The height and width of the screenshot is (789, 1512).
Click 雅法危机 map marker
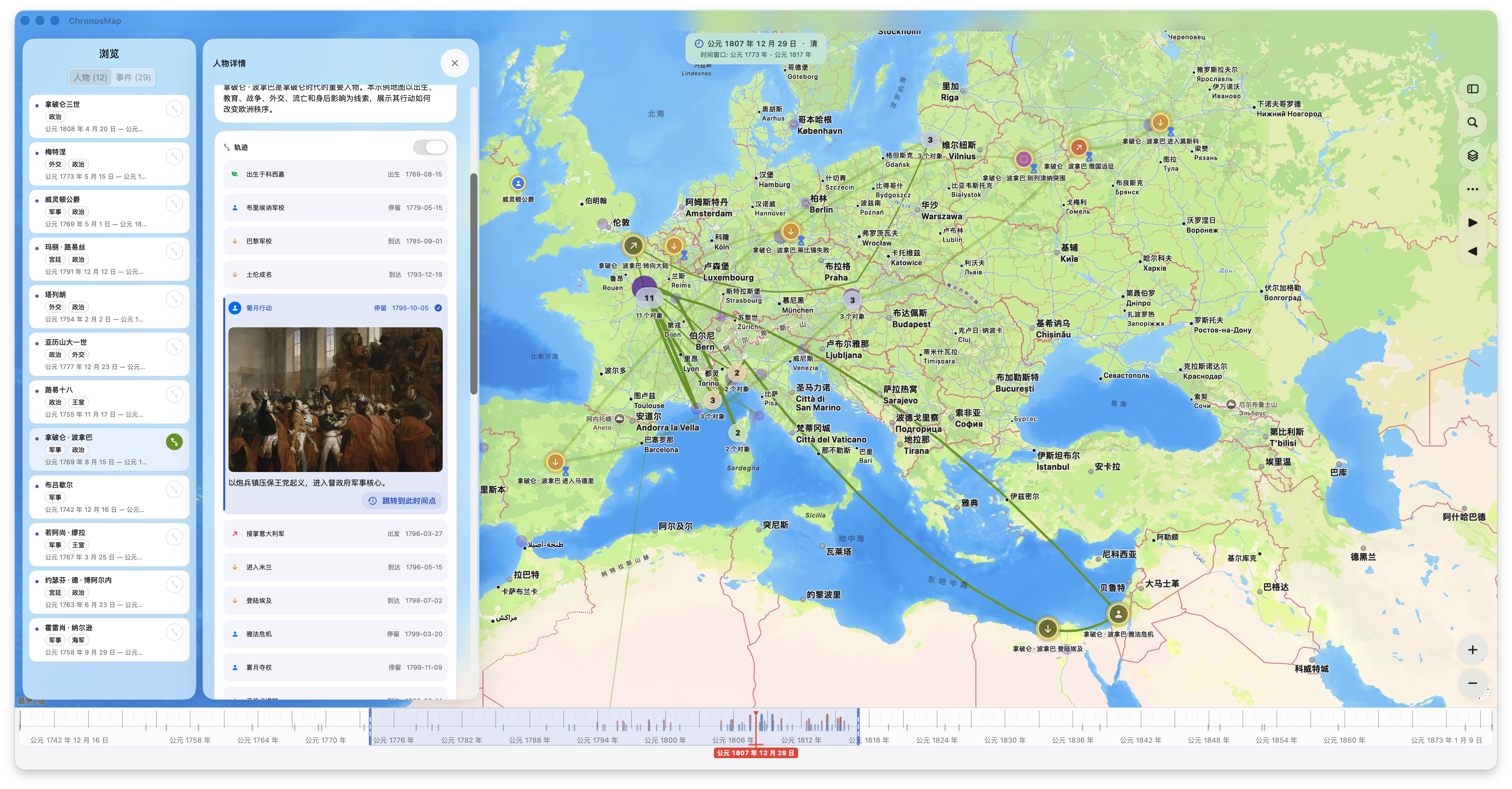pos(1118,614)
